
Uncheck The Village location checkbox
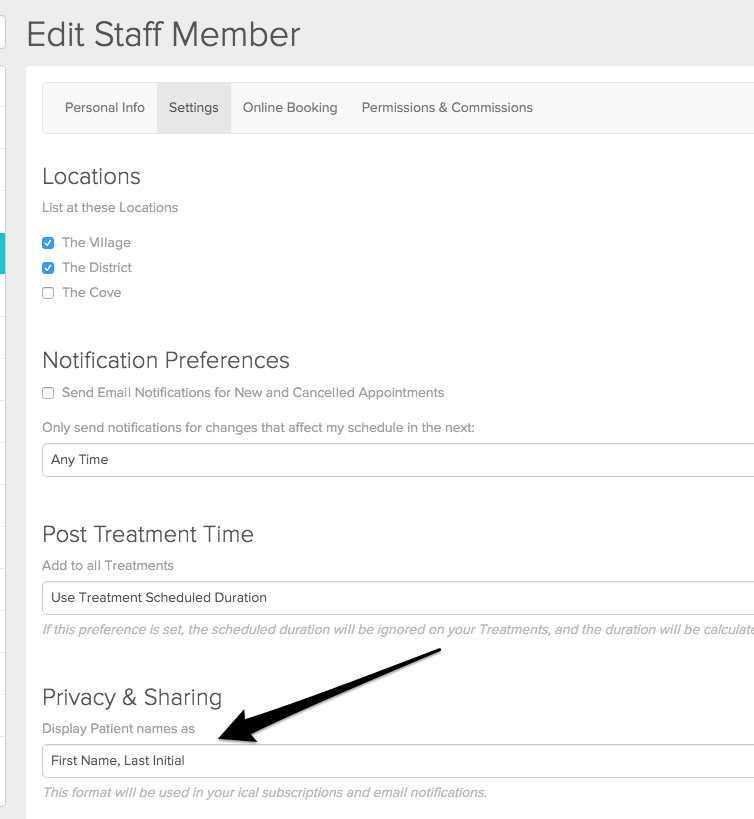[48, 243]
